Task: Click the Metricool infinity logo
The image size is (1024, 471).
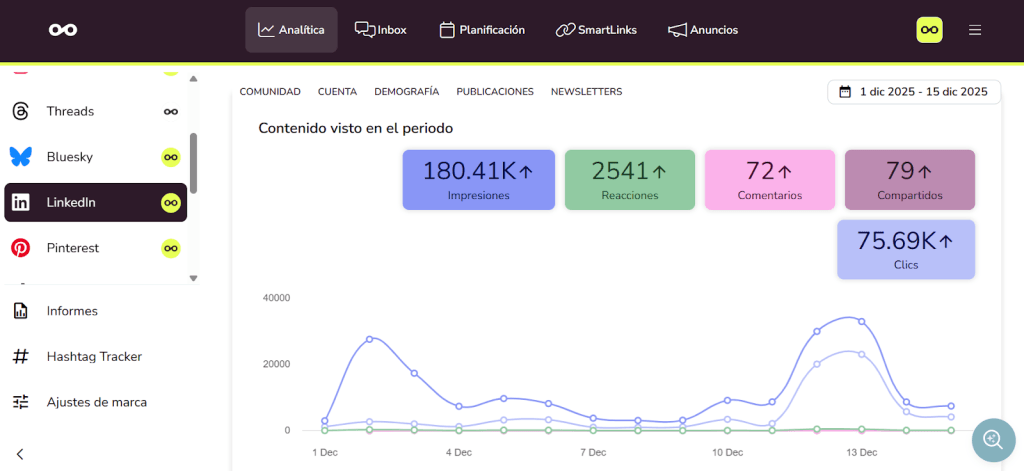Action: [63, 30]
